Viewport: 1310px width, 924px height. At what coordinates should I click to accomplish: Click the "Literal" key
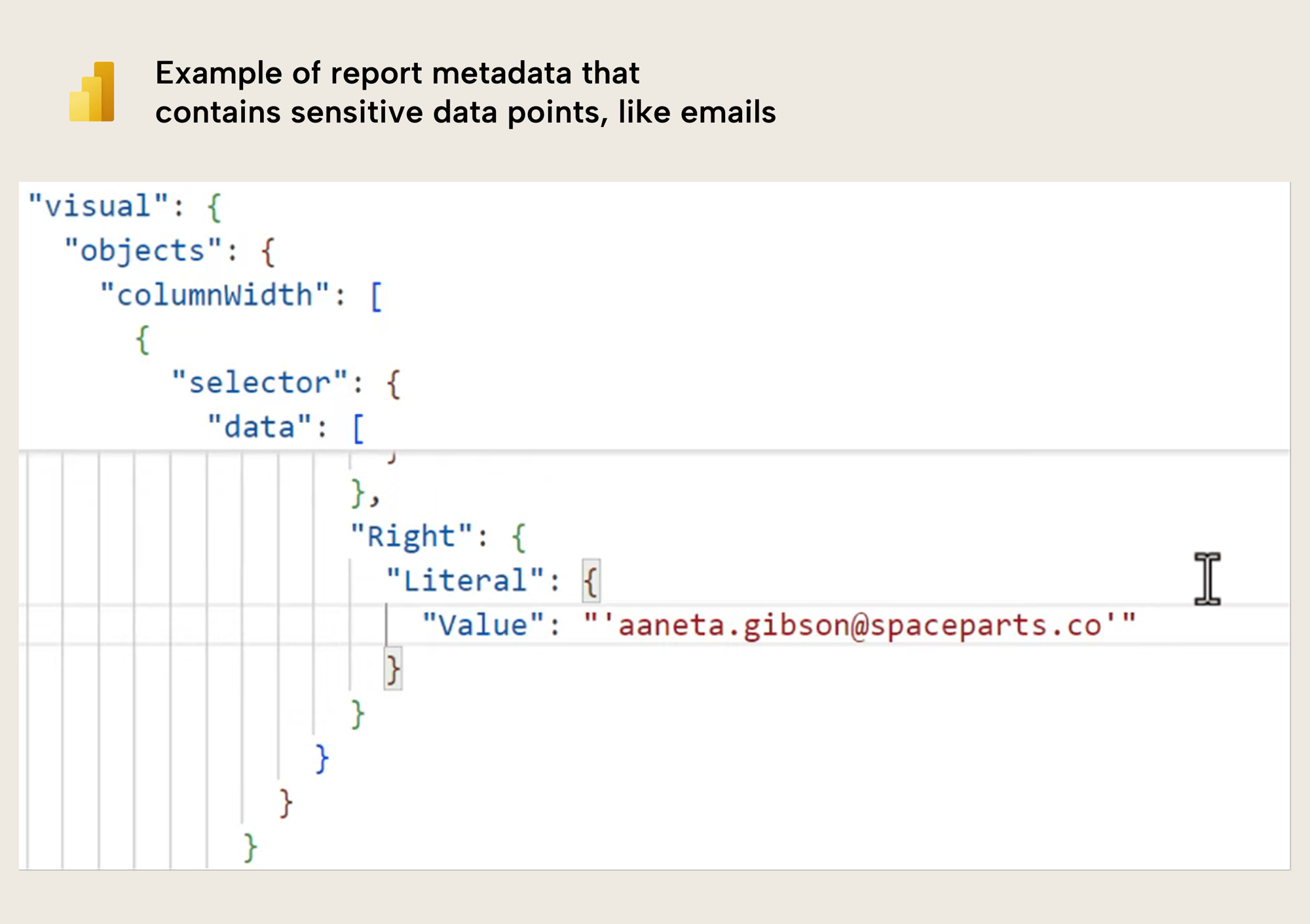pos(465,580)
